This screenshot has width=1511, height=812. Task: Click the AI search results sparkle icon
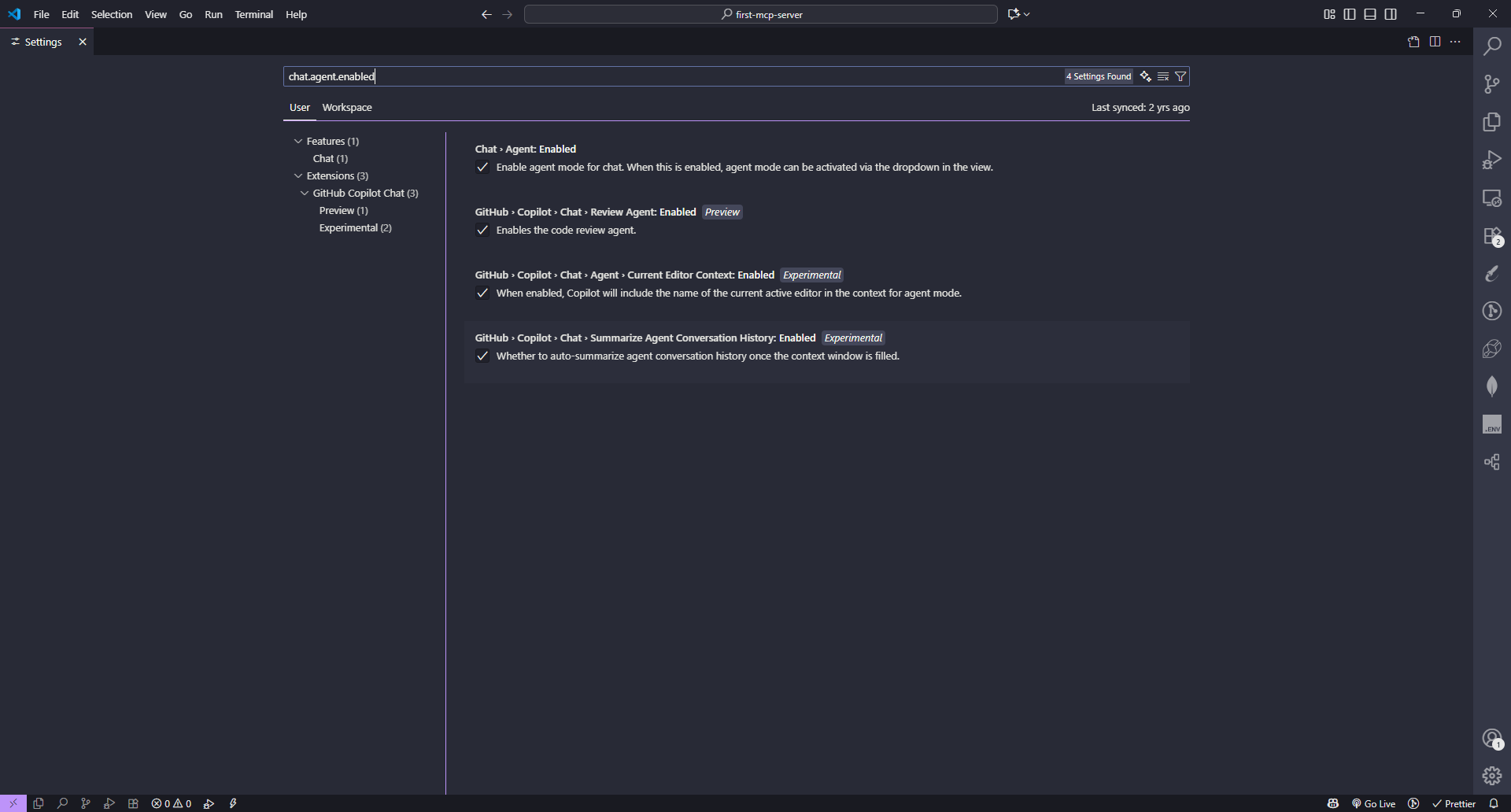[x=1146, y=76]
